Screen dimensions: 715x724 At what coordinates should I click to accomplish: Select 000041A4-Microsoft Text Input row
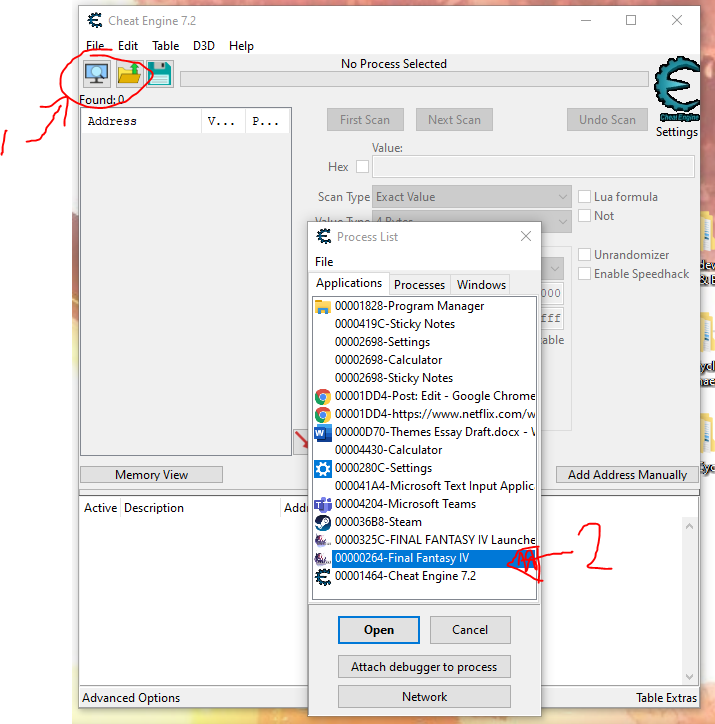(x=424, y=486)
